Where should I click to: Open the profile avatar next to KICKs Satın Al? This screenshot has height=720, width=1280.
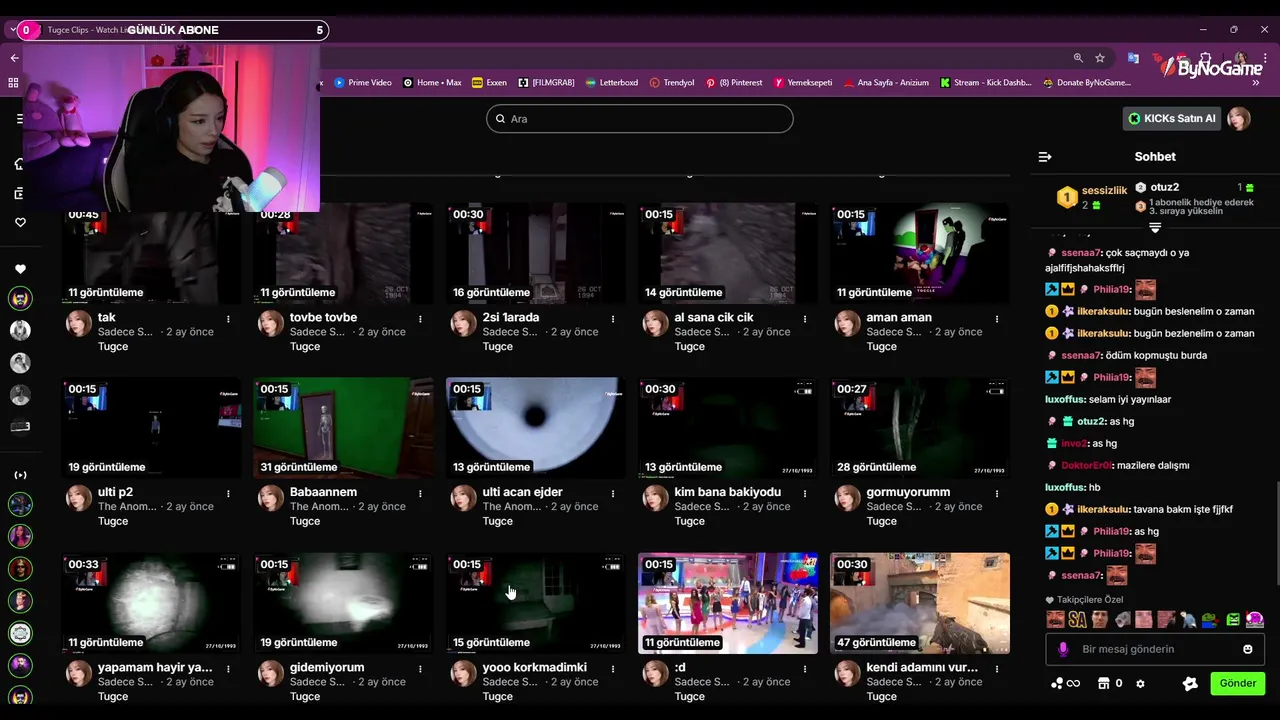point(1239,119)
